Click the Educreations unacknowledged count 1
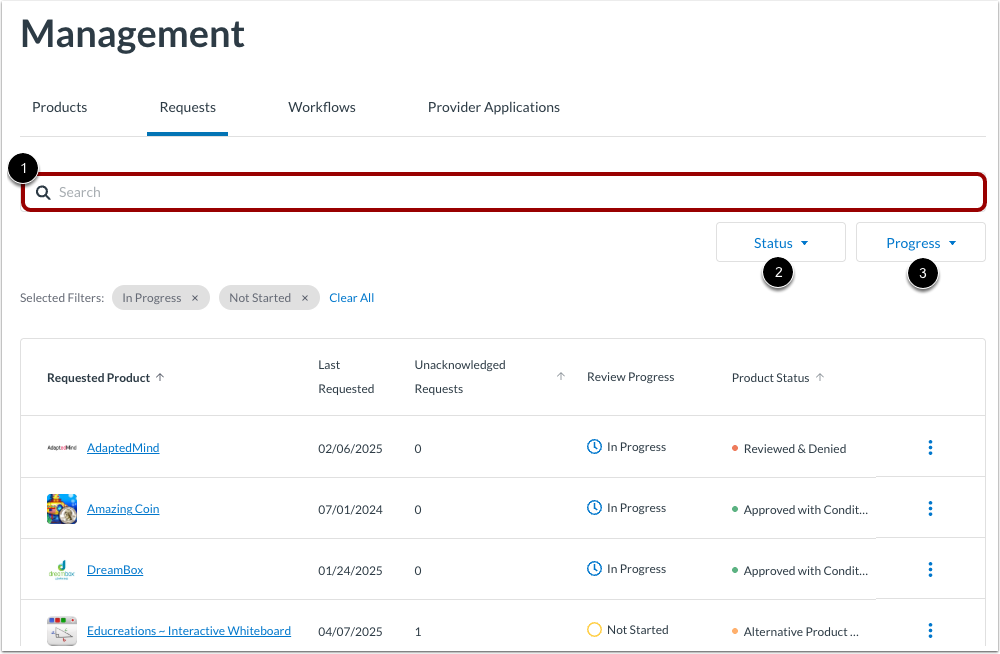The image size is (1000, 654). pyautogui.click(x=418, y=632)
